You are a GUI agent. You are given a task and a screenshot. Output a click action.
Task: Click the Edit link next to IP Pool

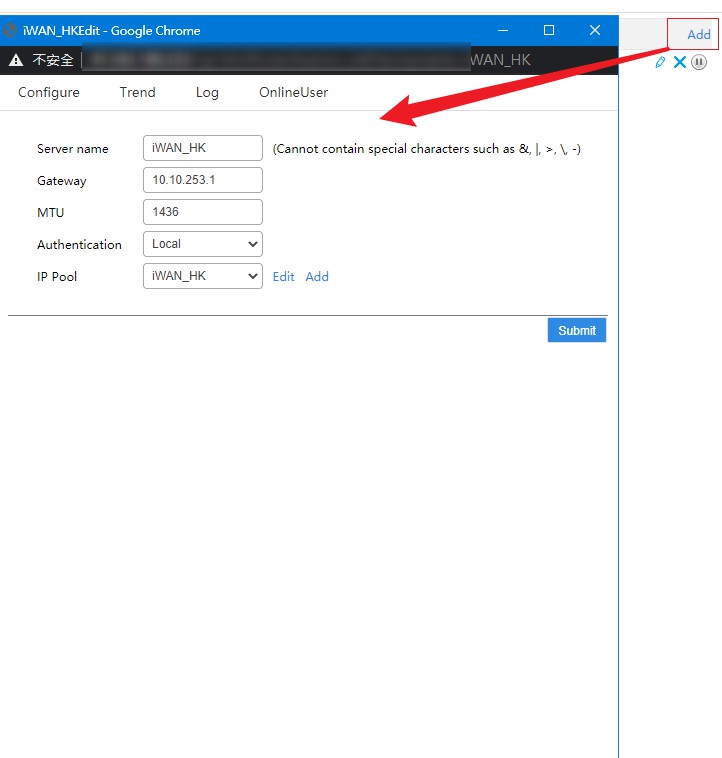(284, 277)
